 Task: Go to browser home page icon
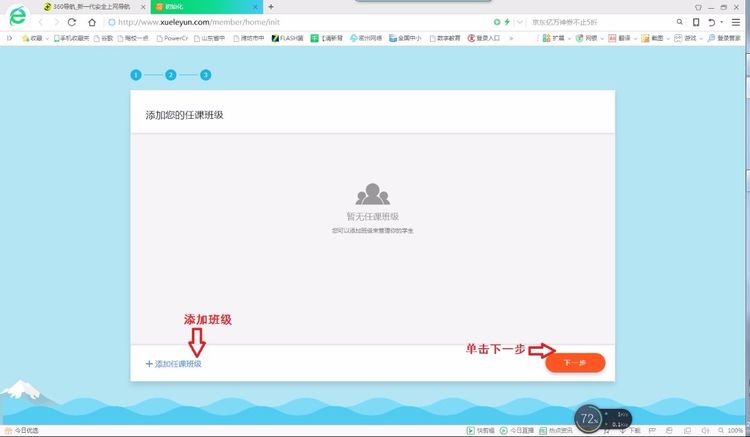pos(91,22)
